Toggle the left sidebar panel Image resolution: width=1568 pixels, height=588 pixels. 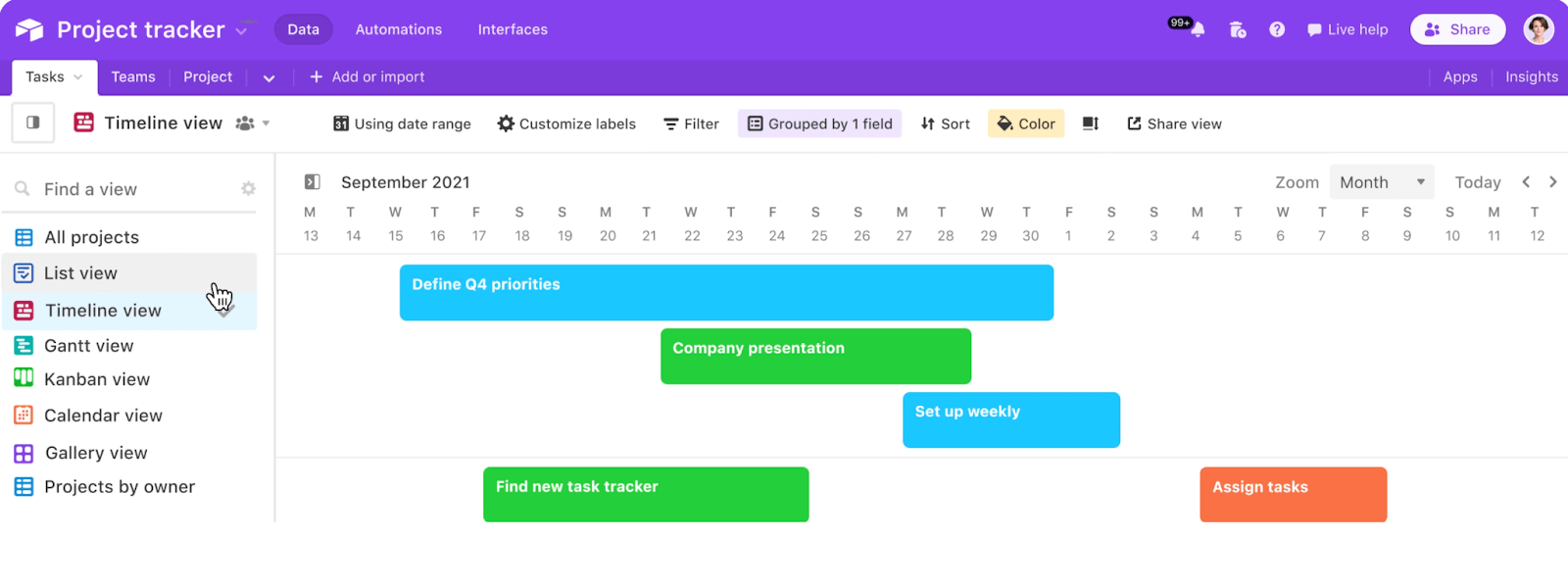[x=32, y=122]
